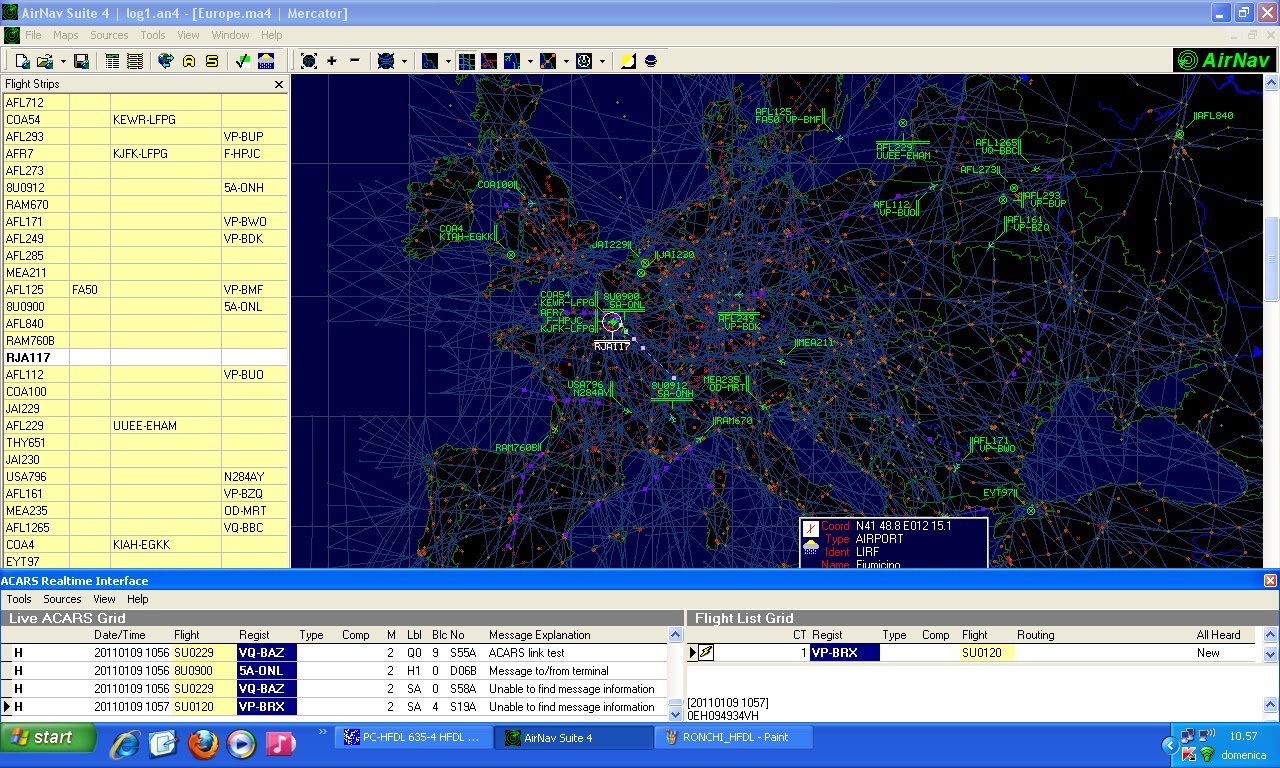
Task: Sort by Regist column in Live ACARS Grid
Action: 254,635
